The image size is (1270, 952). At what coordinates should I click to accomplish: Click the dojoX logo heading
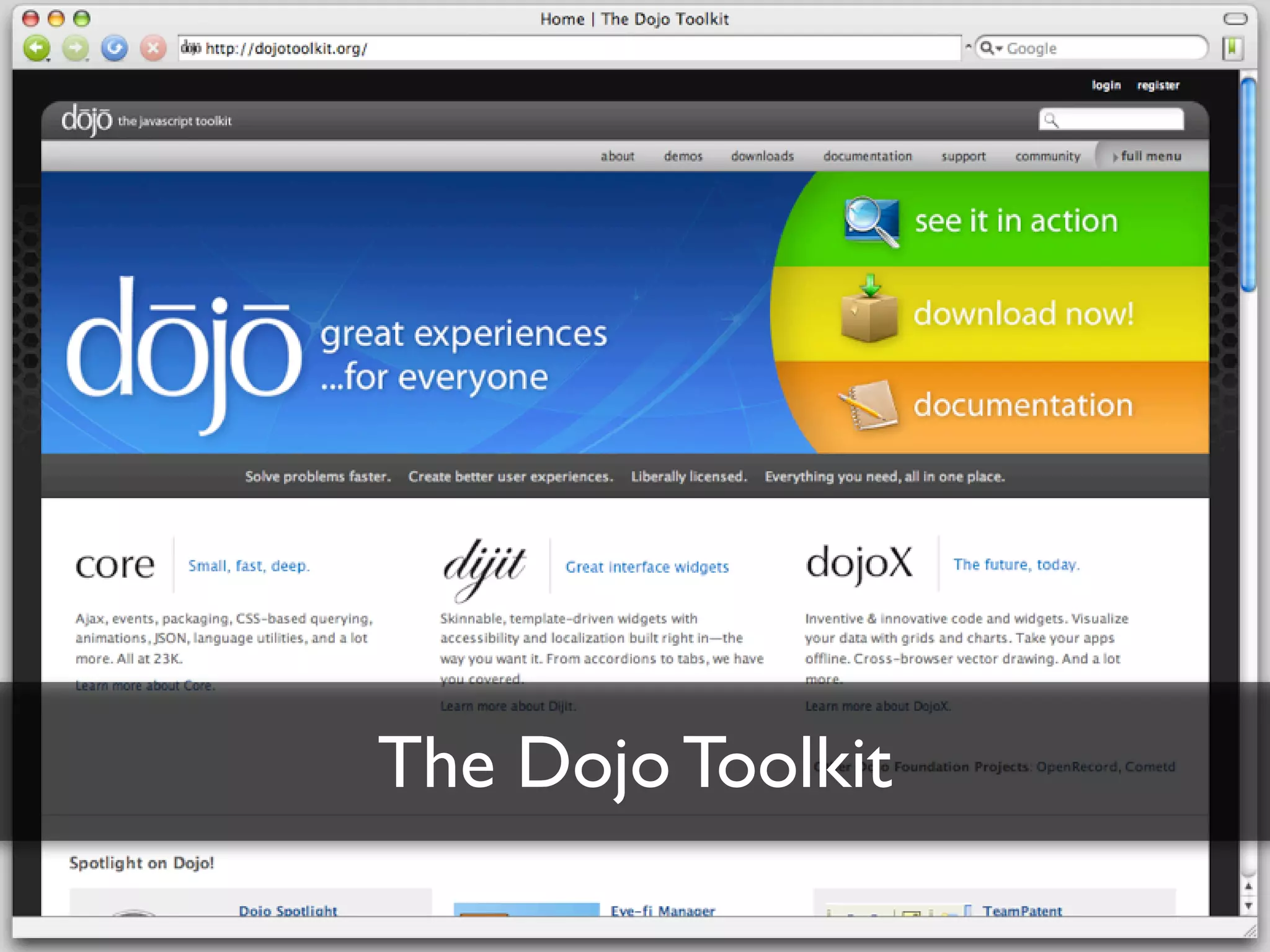click(x=859, y=564)
